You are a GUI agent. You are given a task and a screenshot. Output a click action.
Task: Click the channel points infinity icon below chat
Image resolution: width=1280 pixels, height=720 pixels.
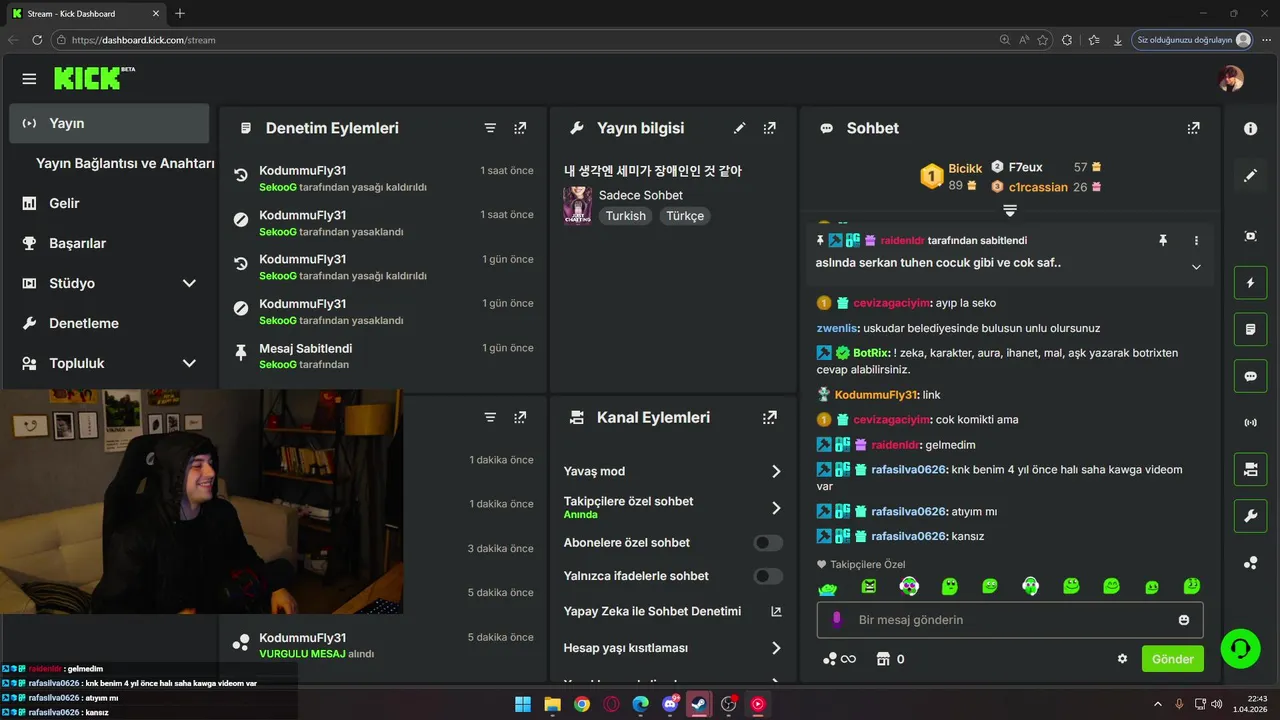840,659
